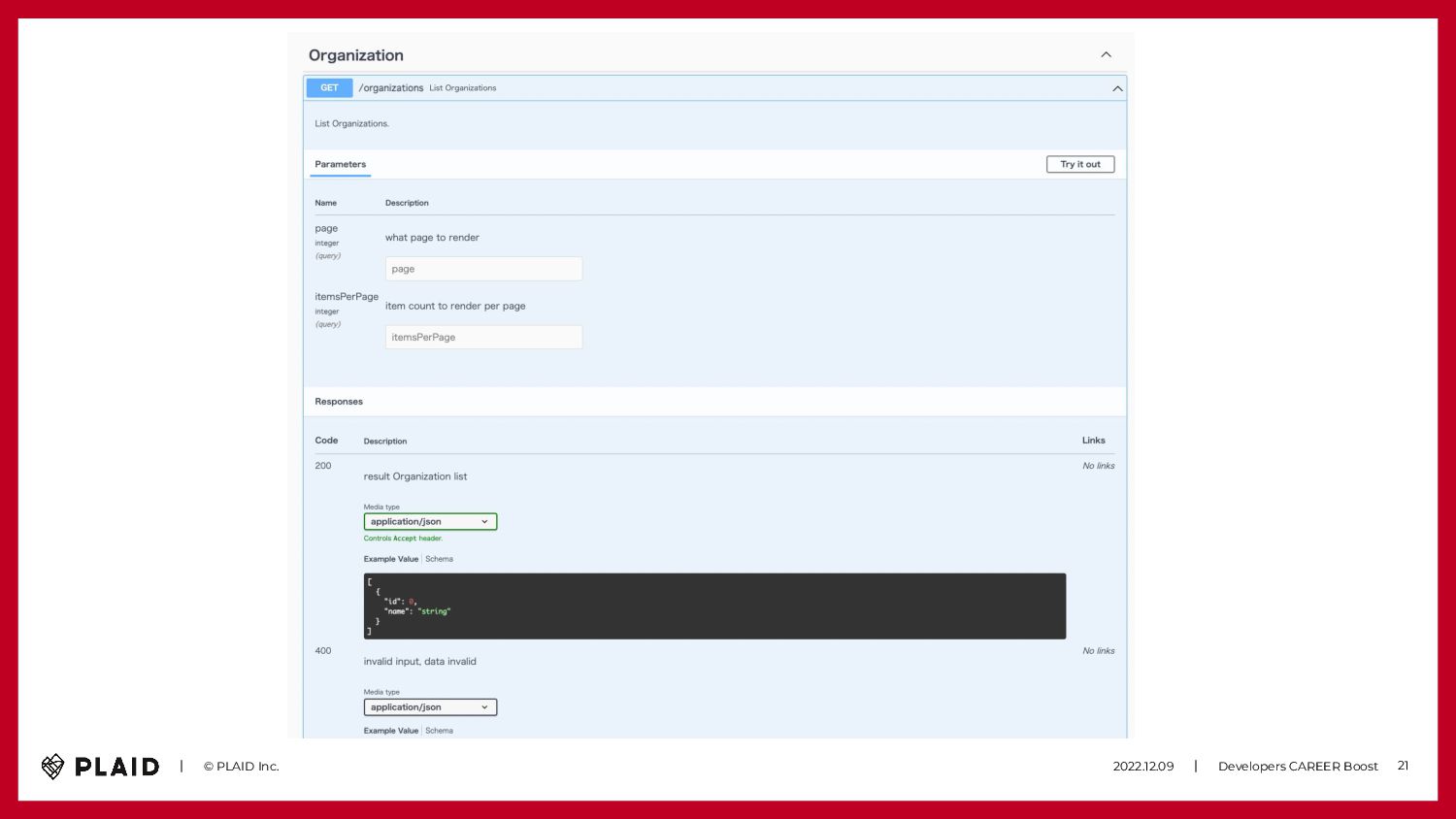
Task: Collapse the Organization section chevron
Action: 1106,54
